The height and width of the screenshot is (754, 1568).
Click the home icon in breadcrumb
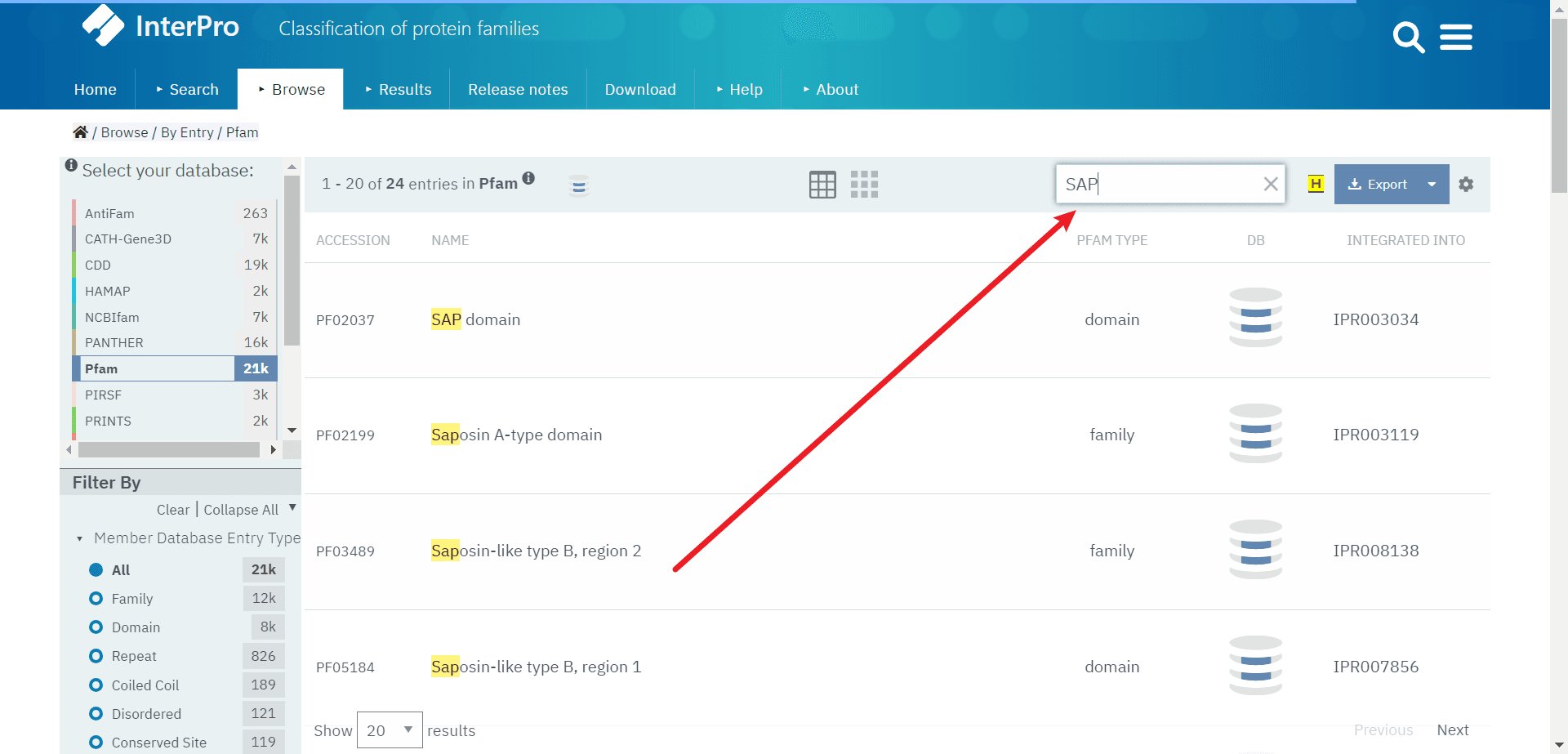point(80,132)
